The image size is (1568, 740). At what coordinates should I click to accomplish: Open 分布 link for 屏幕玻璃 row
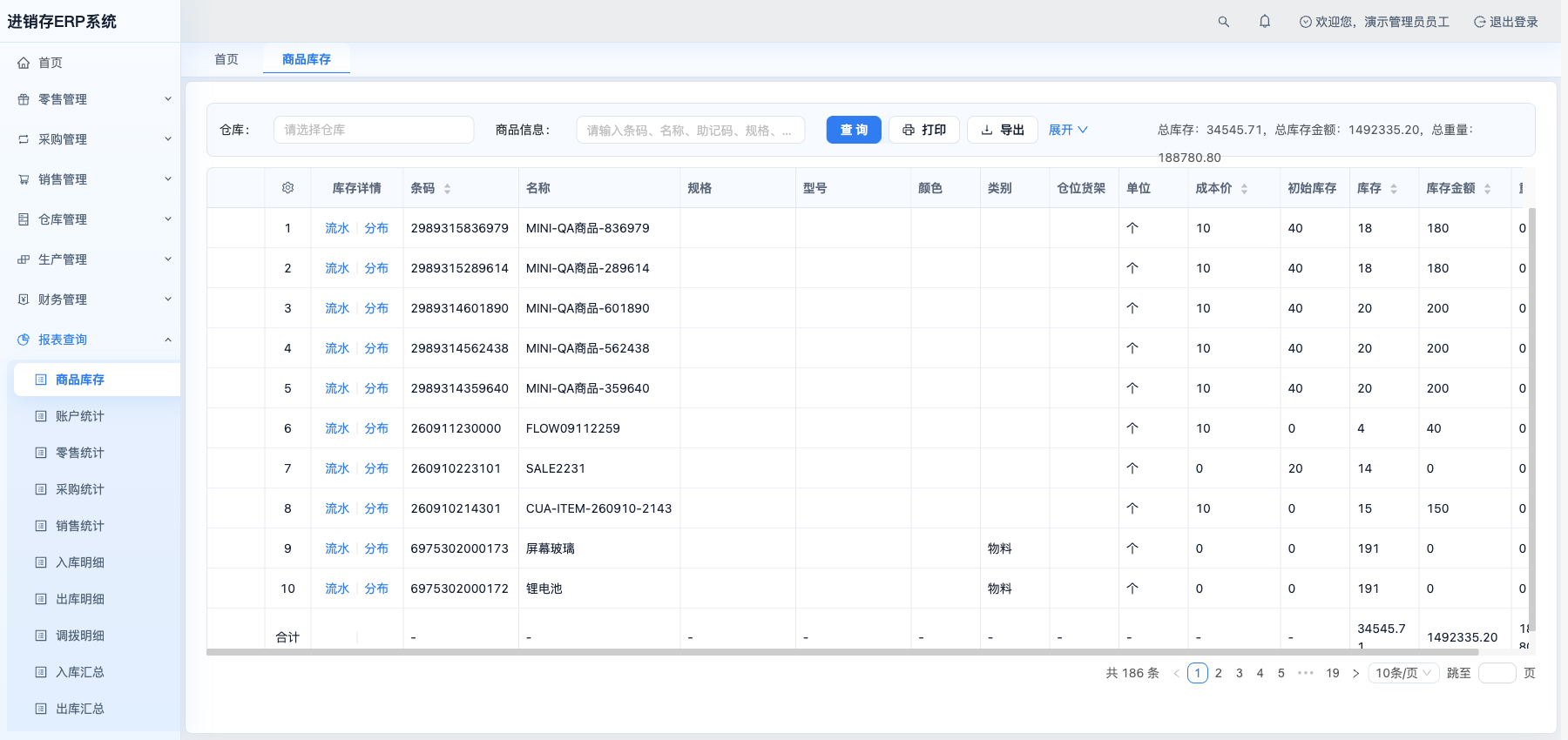click(376, 548)
